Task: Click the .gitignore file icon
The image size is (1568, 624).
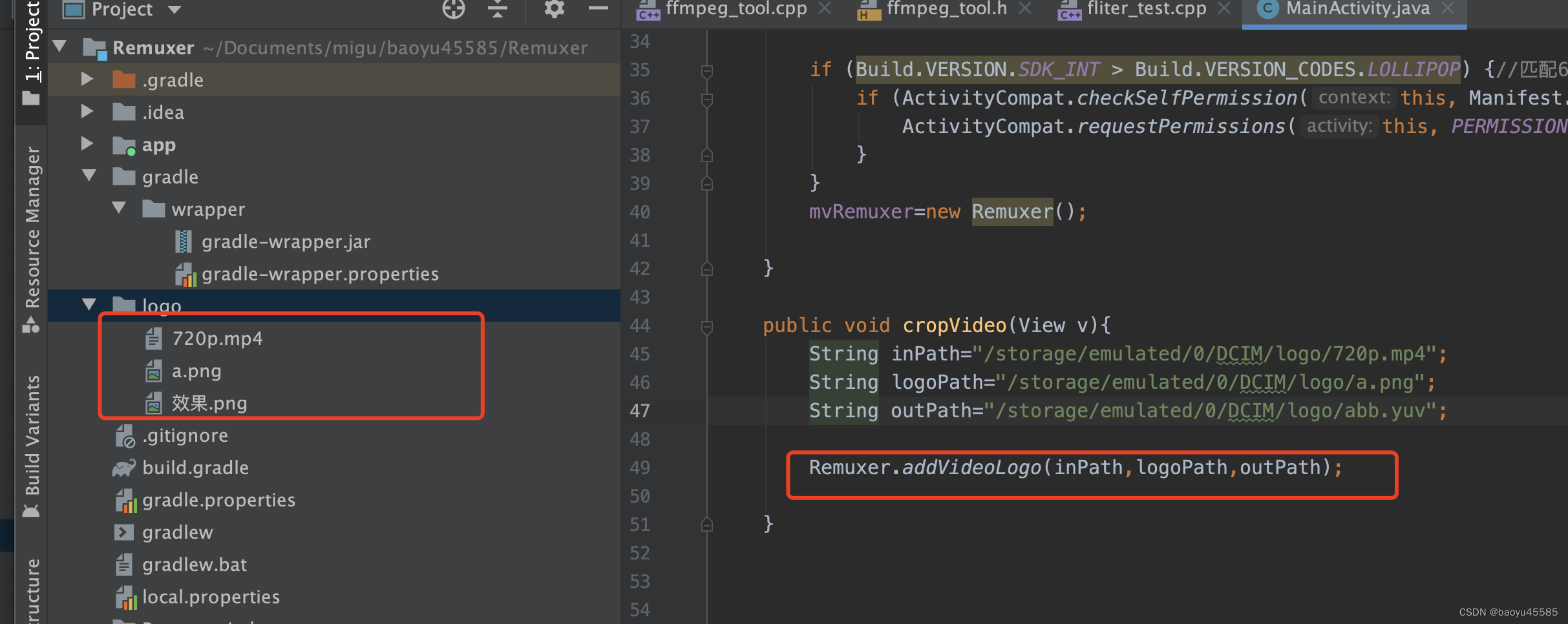Action: point(124,436)
